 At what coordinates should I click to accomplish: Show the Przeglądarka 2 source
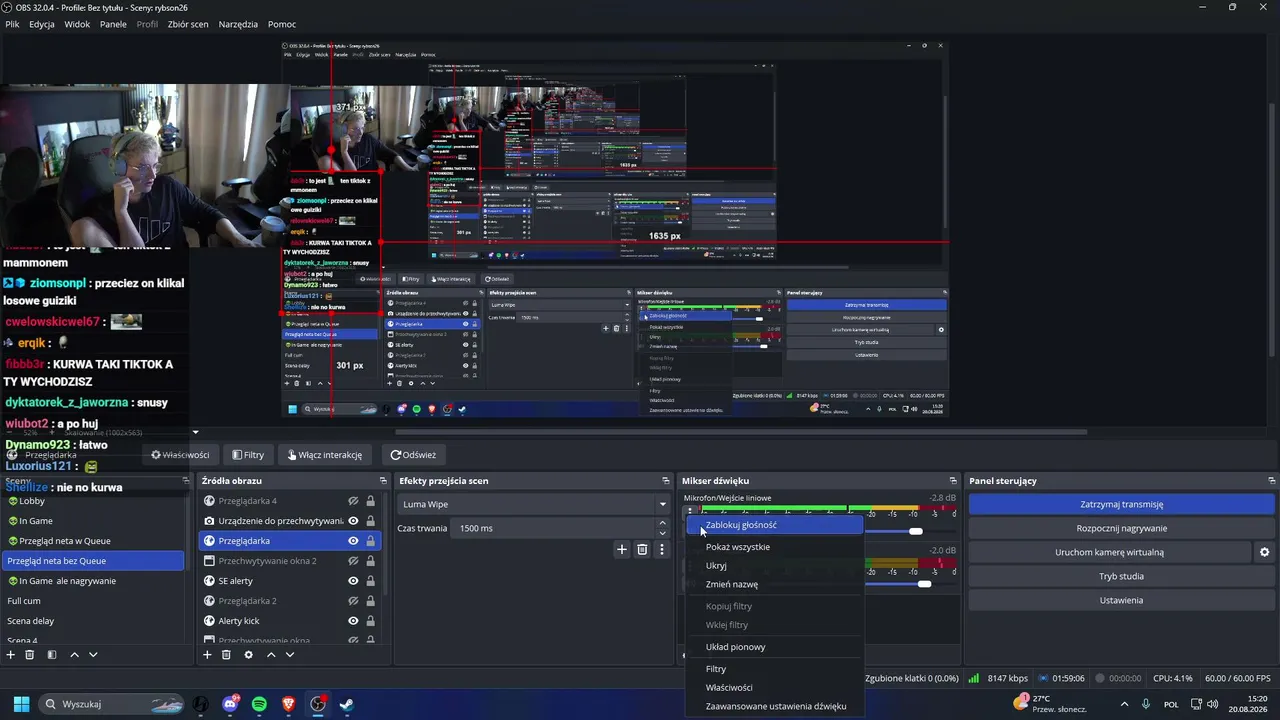click(x=353, y=601)
